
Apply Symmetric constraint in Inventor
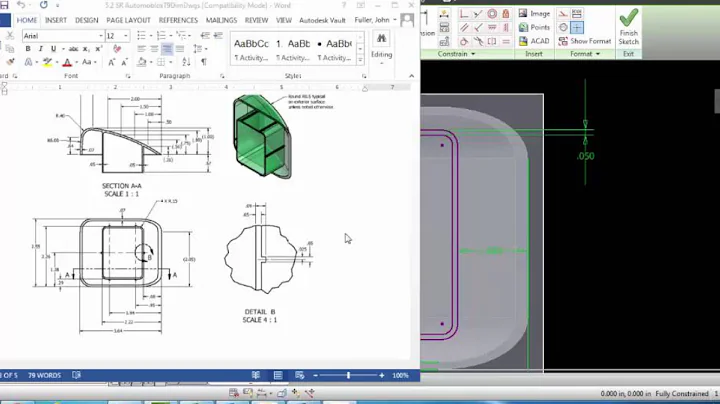pyautogui.click(x=492, y=41)
